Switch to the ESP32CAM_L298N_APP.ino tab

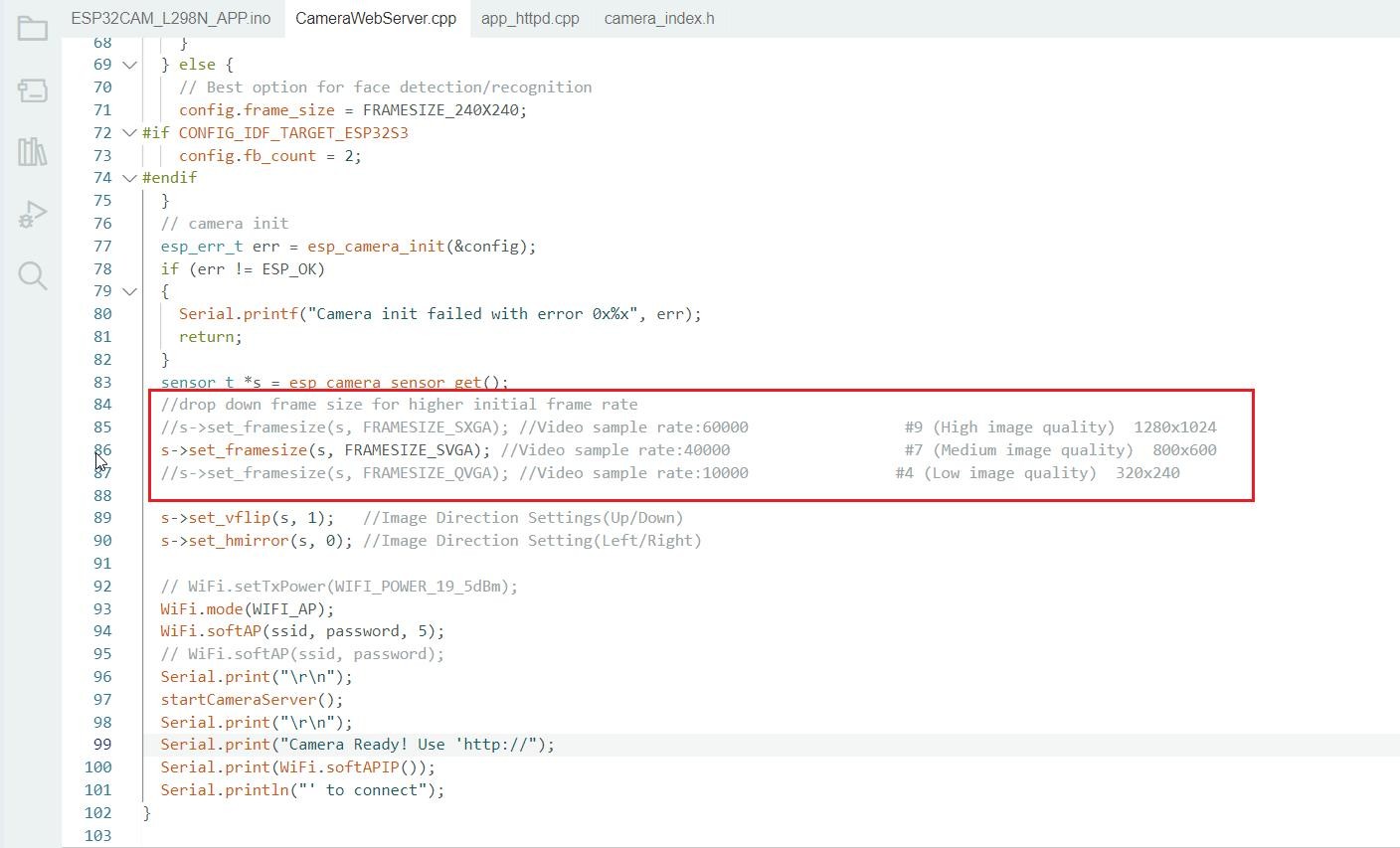pyautogui.click(x=170, y=18)
